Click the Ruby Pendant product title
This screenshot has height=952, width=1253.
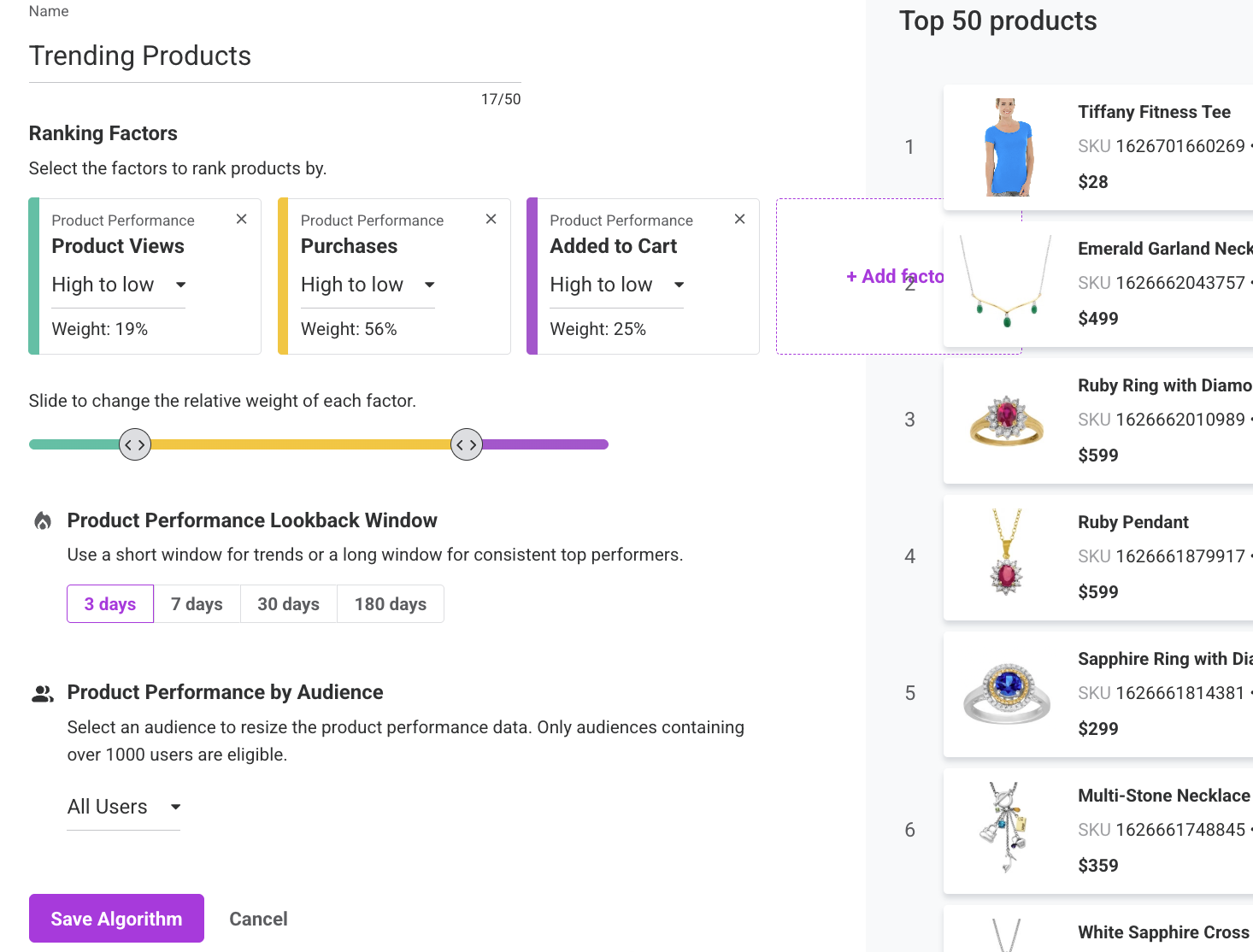(x=1133, y=522)
